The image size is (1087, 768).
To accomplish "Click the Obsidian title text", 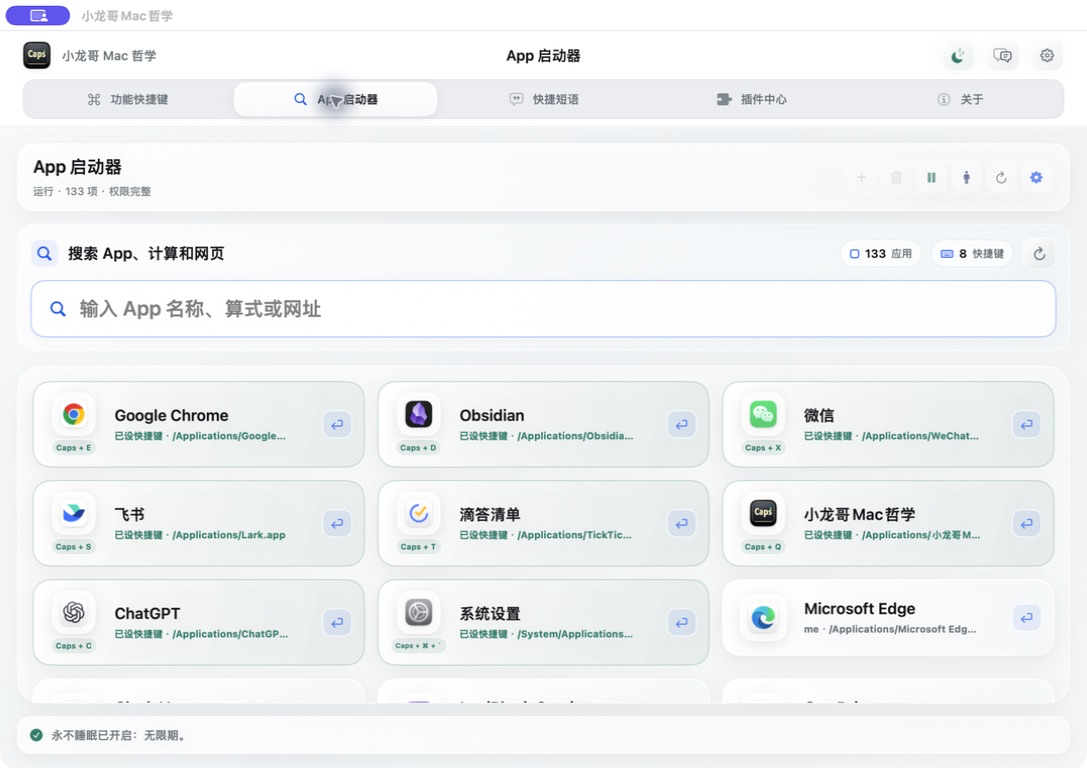I will click(x=492, y=415).
